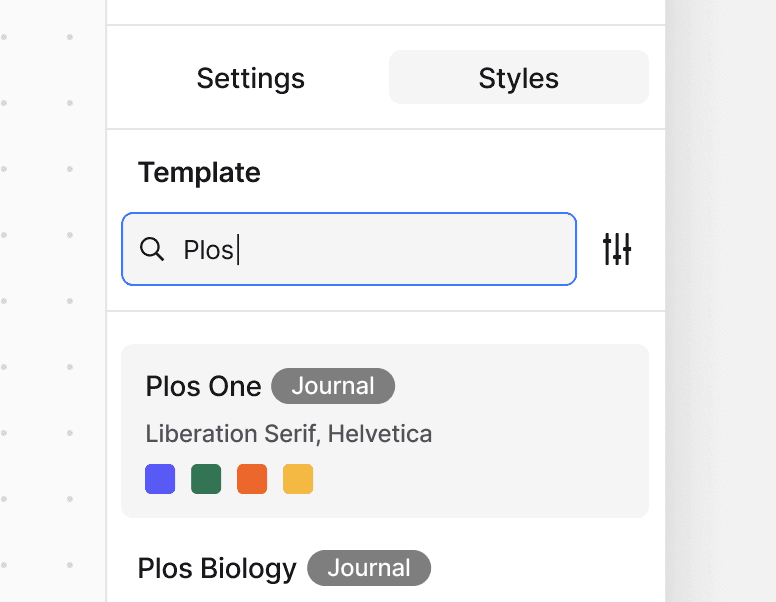Viewport: 776px width, 602px height.
Task: Pick the orange color swatch
Action: pos(252,479)
